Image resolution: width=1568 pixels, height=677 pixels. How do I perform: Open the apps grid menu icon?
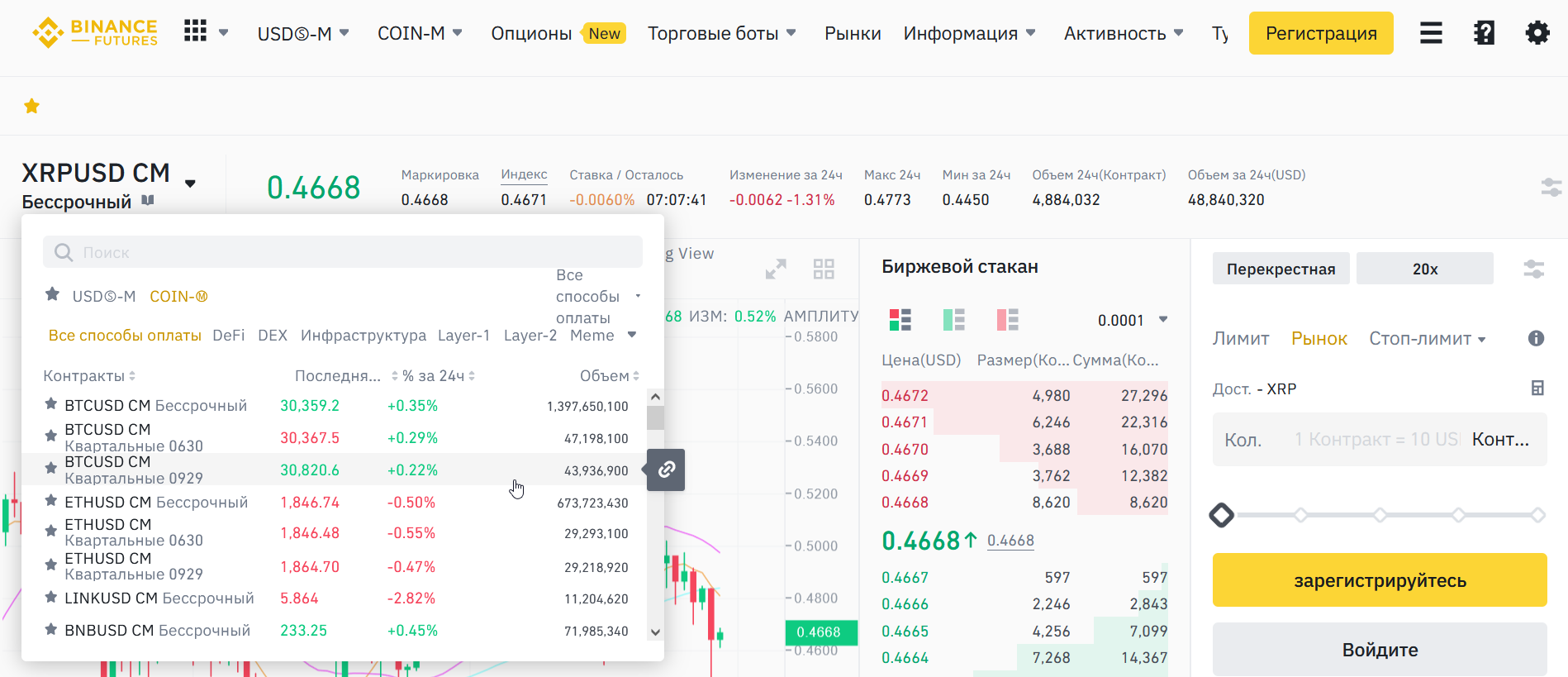point(196,31)
